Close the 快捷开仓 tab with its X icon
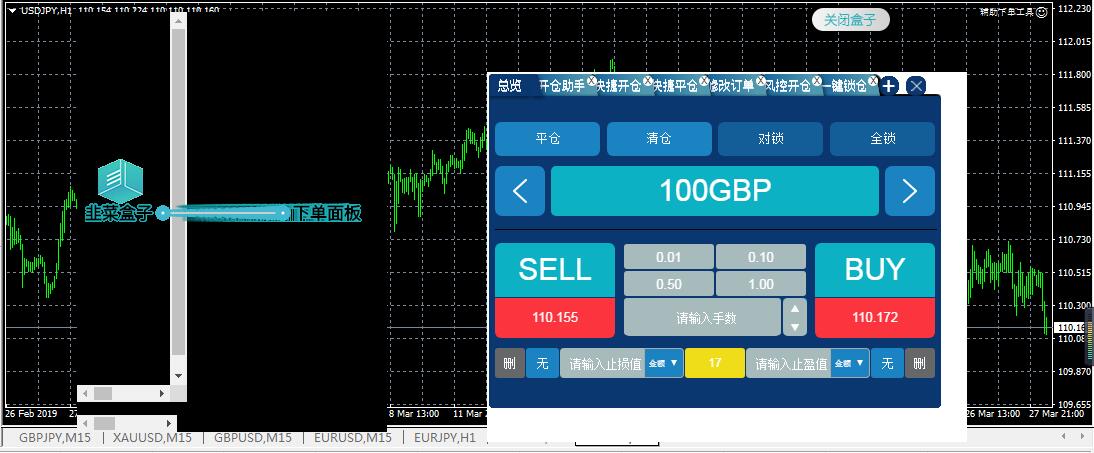This screenshot has width=1094, height=453. point(647,81)
